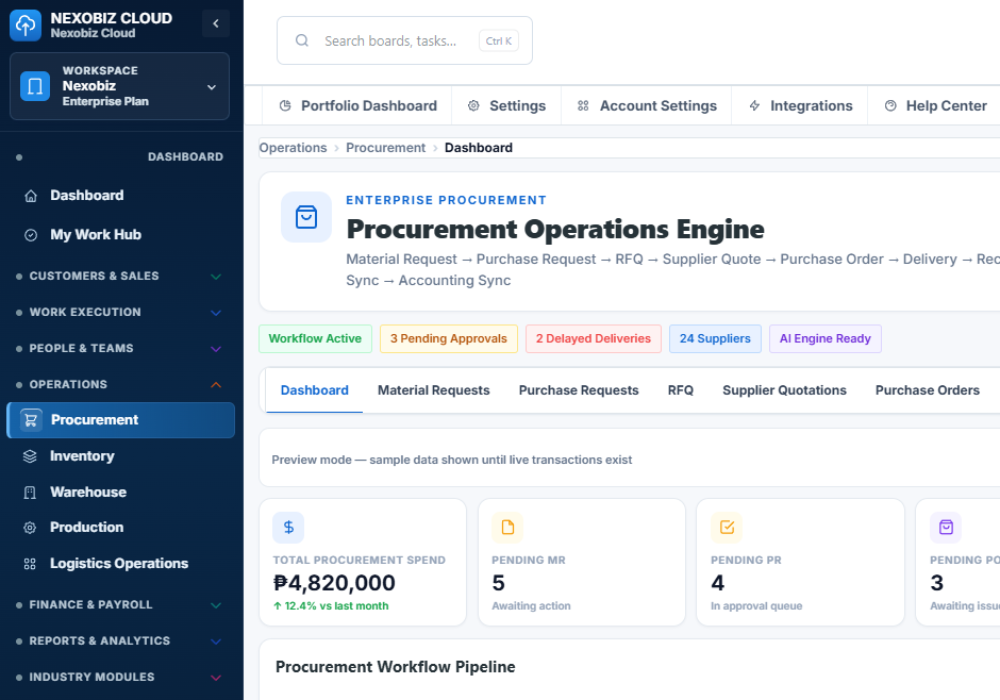Click the Ctrl K shortcut badge
The width and height of the screenshot is (1000, 700).
(x=499, y=41)
